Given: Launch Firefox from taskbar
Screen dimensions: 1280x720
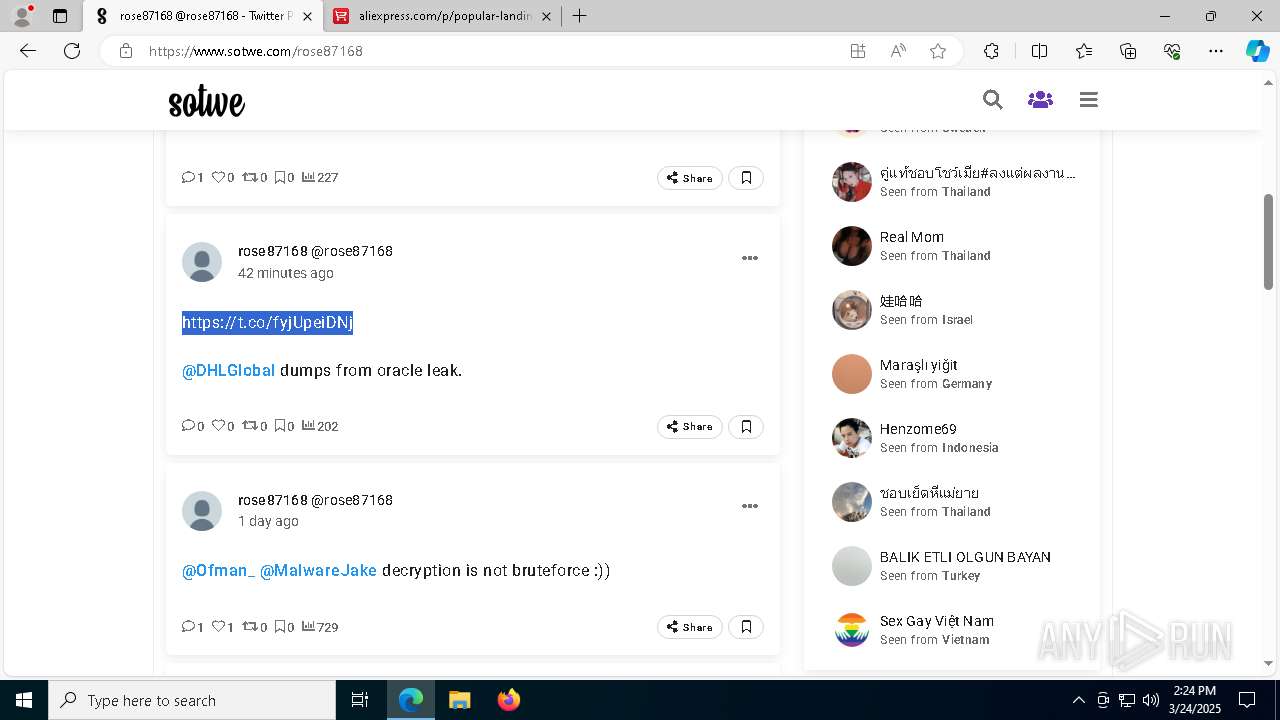Looking at the screenshot, I should click(508, 700).
